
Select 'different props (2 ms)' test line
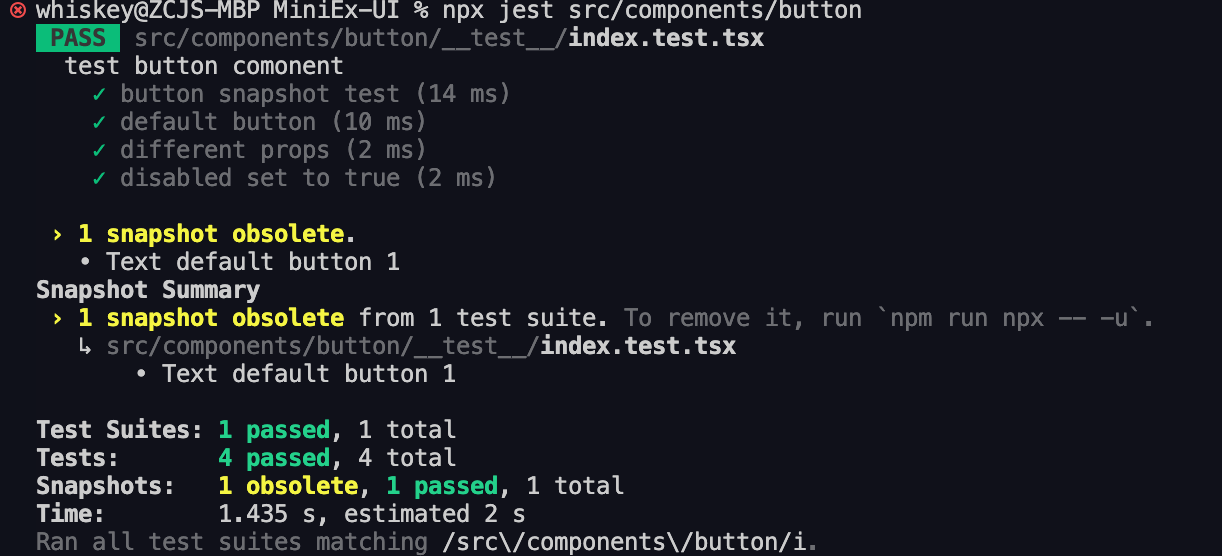click(x=273, y=150)
